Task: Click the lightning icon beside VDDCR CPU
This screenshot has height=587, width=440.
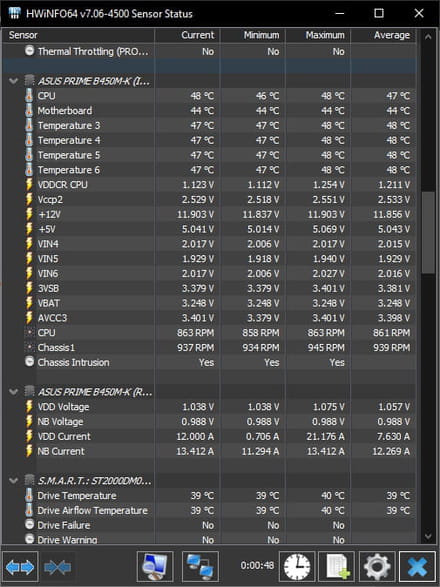Action: pos(29,185)
